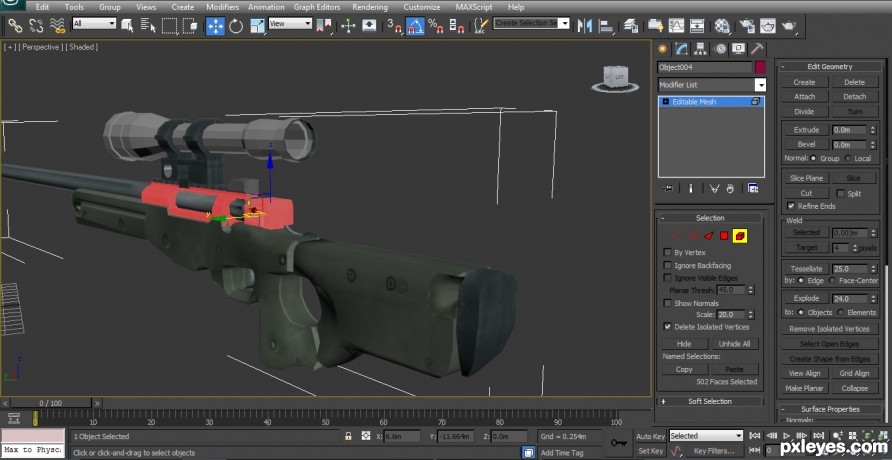
Task: Open Curve Editor from toolbar
Action: [676, 26]
